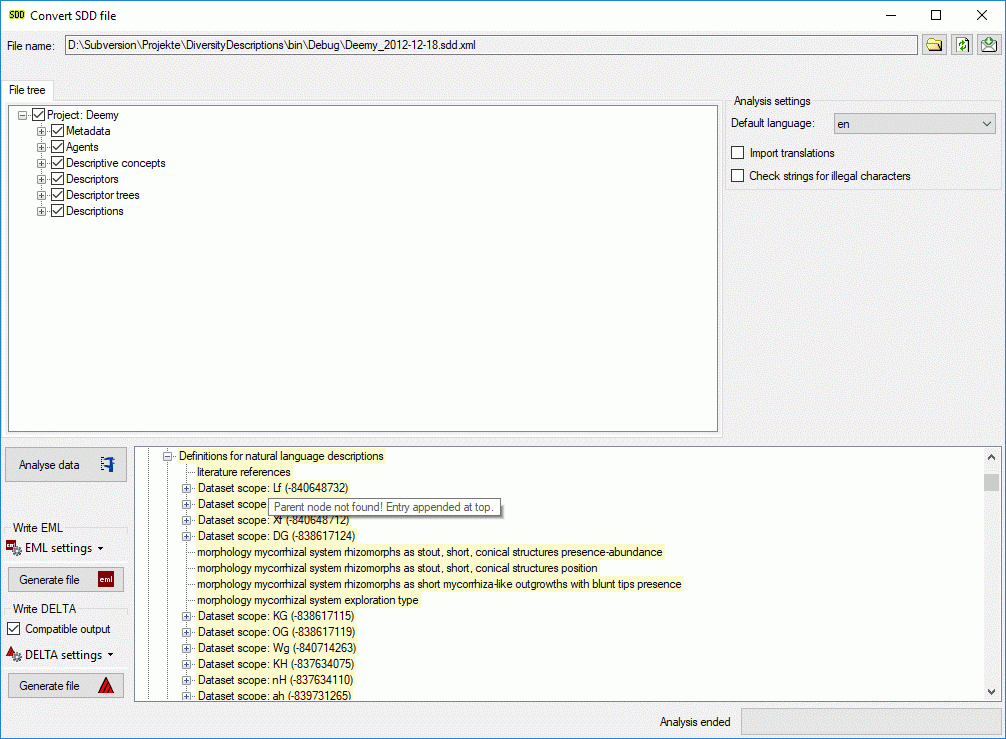Click the EML settings gear icon
Screen dimensions: 1006x739
[14, 548]
